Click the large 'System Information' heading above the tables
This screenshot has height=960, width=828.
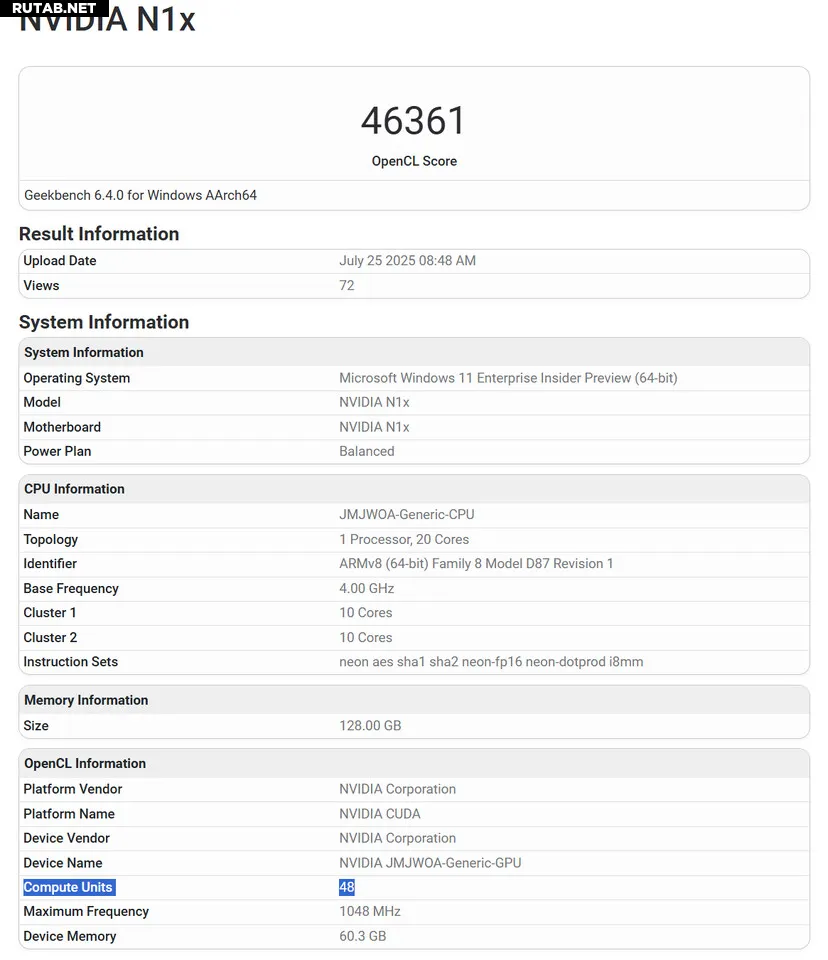104,322
